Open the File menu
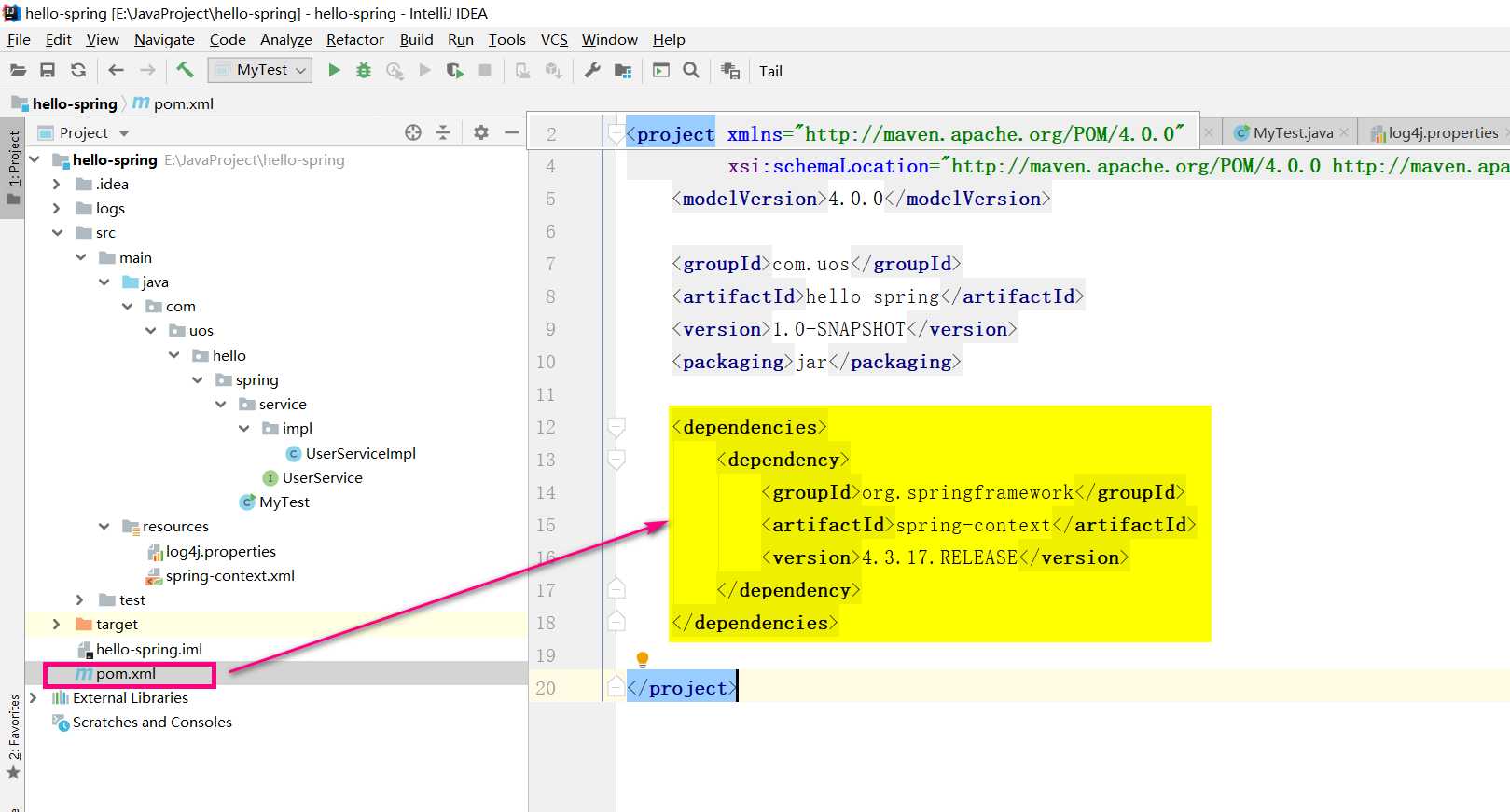The image size is (1510, 812). (19, 39)
